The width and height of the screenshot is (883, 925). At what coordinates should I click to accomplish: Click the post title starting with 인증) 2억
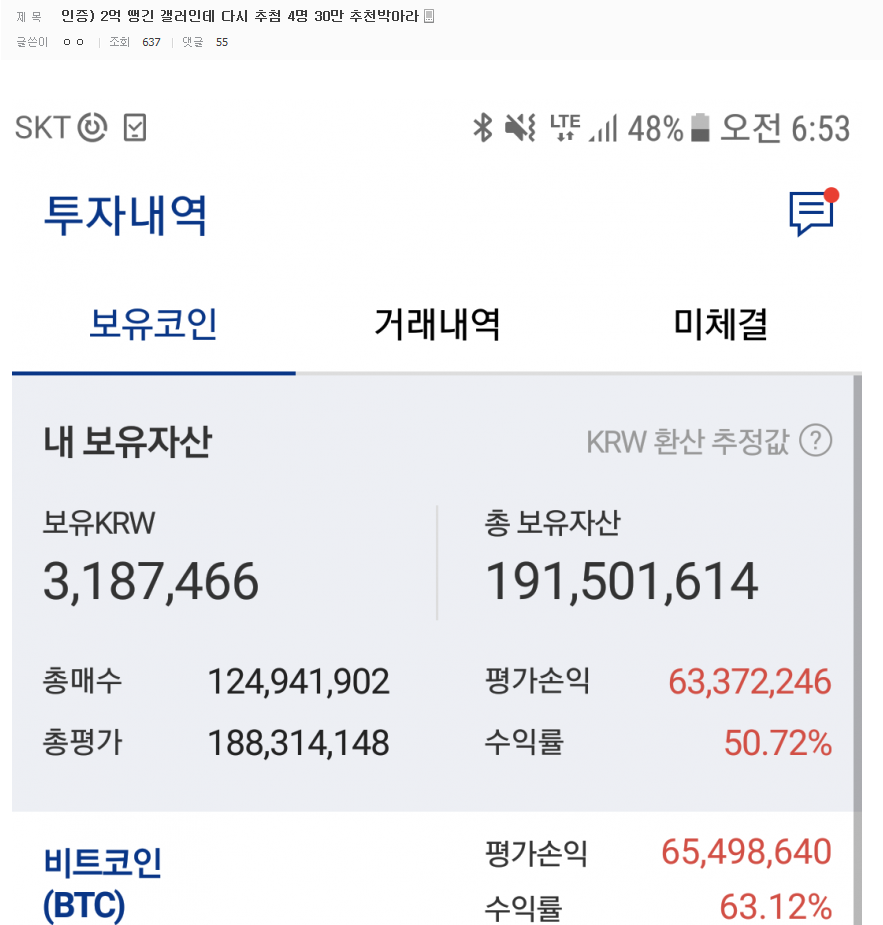coord(240,16)
